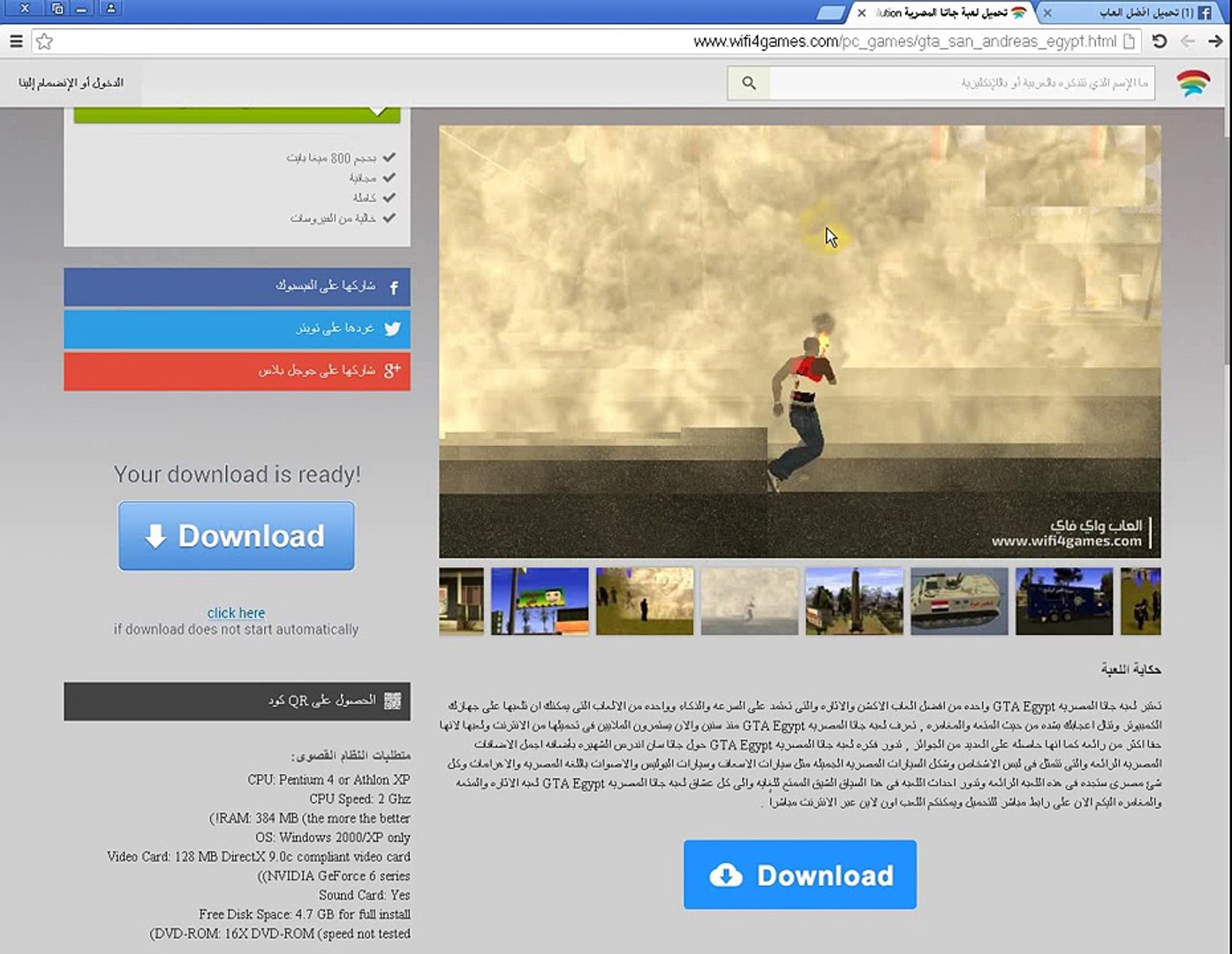Click the blue Download button with cloud
The width and height of the screenshot is (1232, 954).
coord(800,874)
